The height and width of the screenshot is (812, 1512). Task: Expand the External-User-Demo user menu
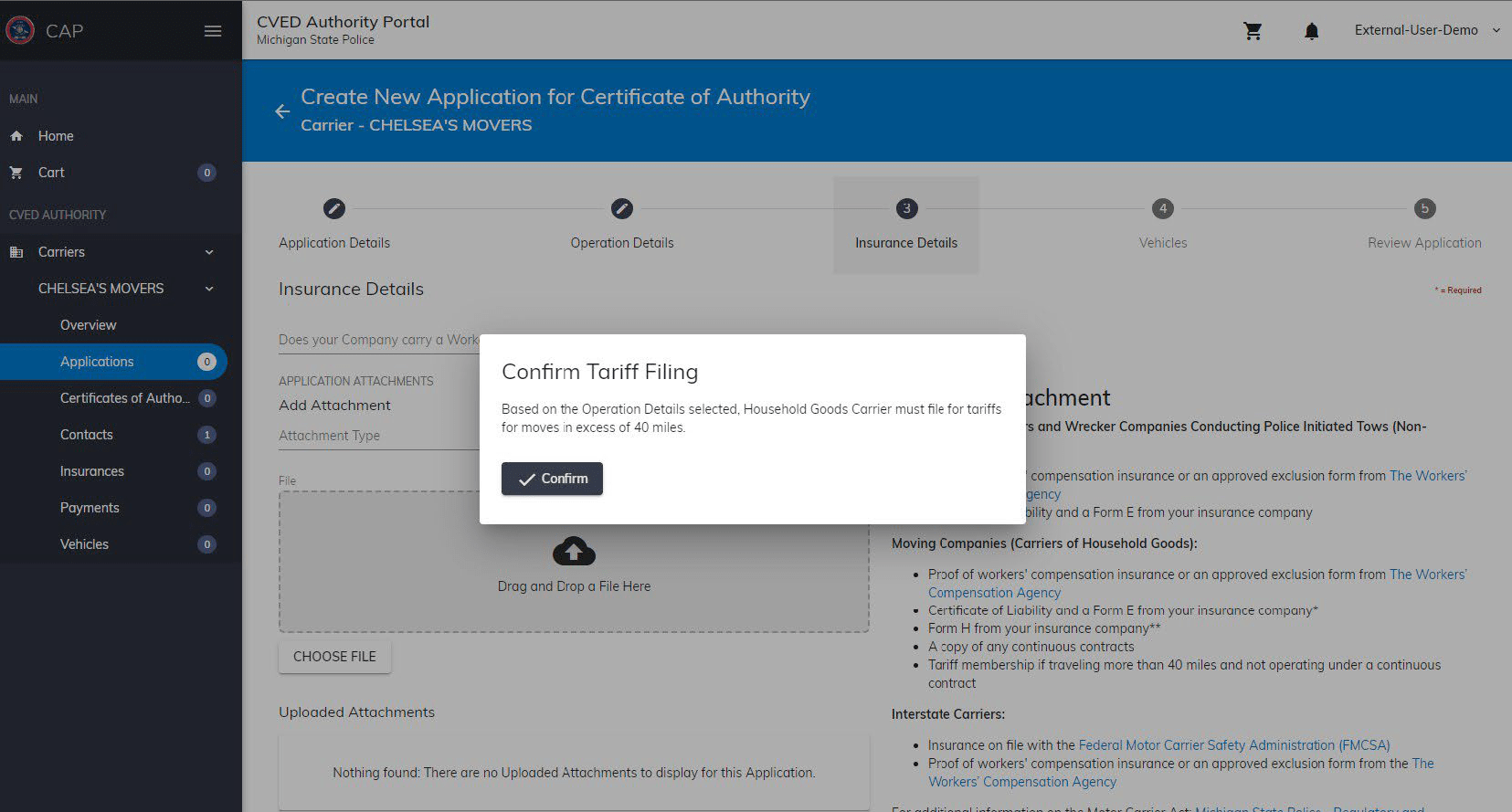point(1427,30)
